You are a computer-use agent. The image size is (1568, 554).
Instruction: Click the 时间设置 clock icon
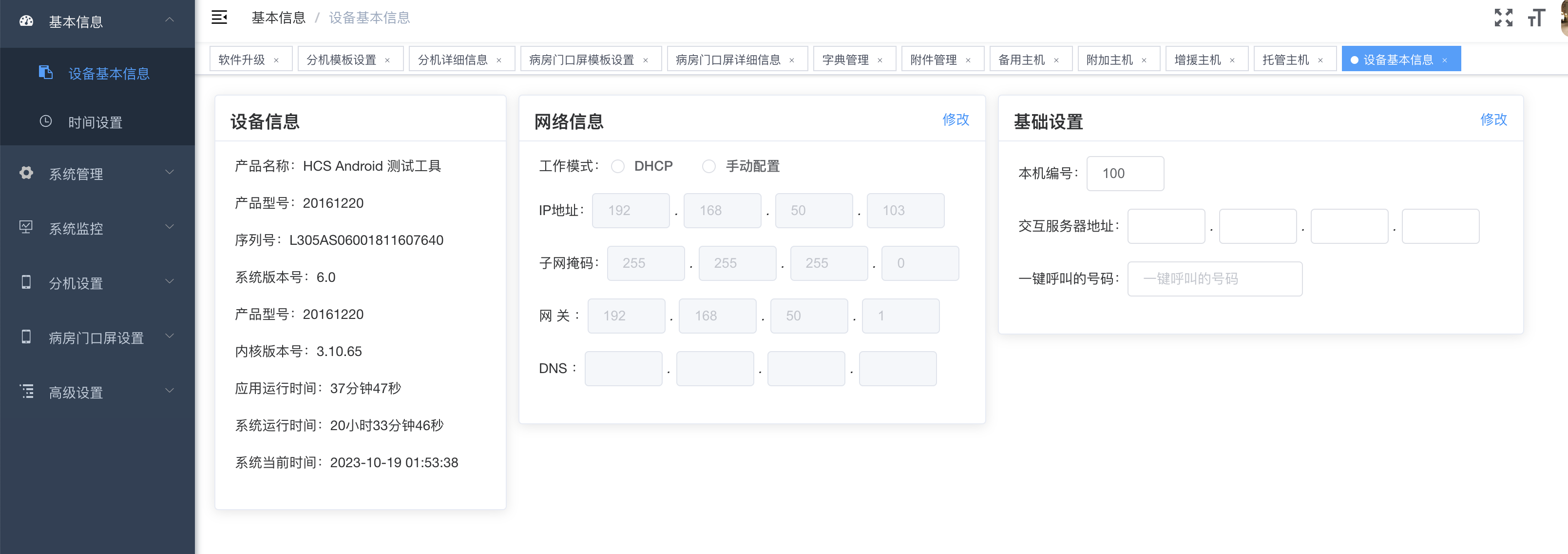pos(46,121)
